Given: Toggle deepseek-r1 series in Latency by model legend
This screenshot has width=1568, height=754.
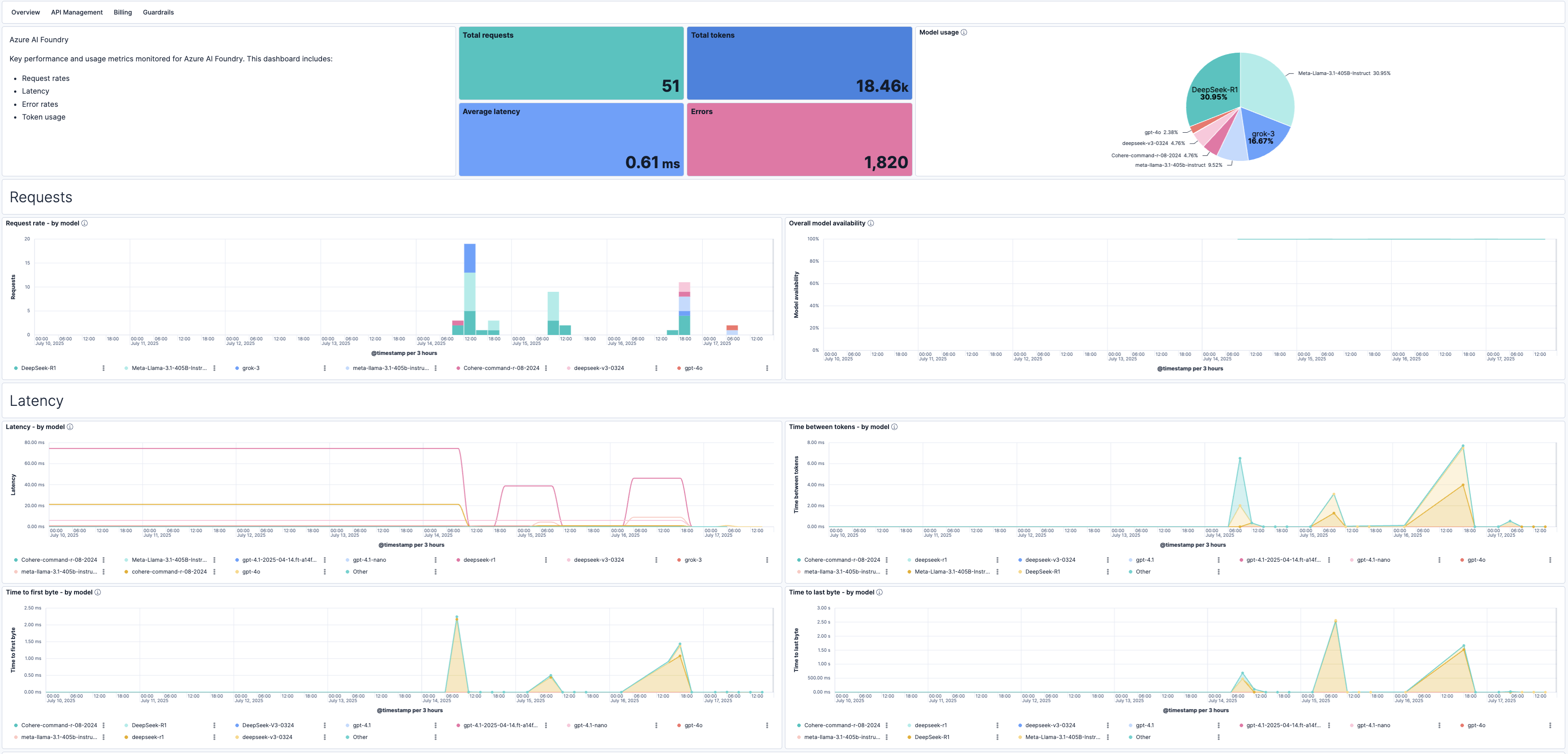Looking at the screenshot, I should click(x=479, y=560).
